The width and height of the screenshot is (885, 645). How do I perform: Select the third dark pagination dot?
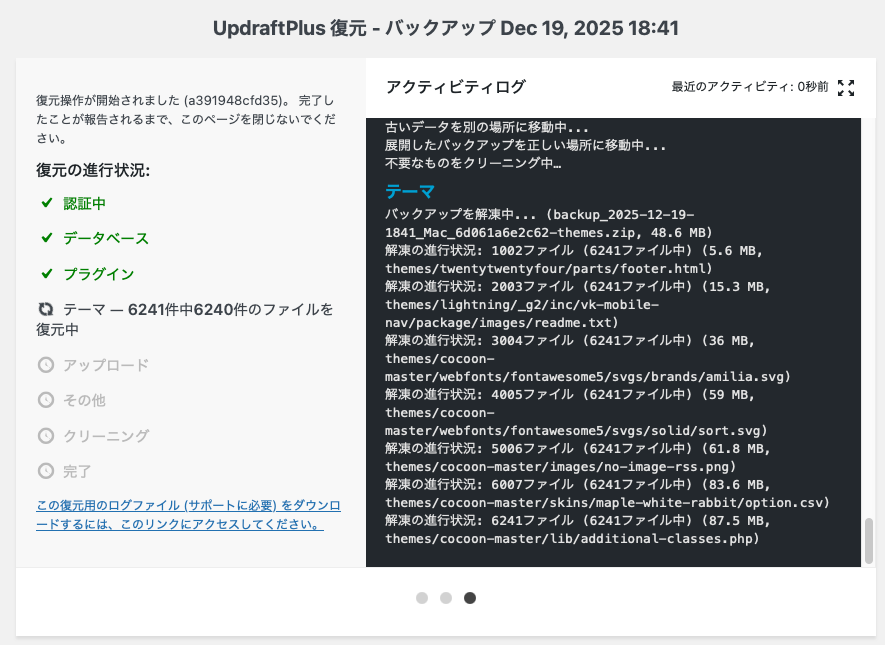(x=470, y=598)
